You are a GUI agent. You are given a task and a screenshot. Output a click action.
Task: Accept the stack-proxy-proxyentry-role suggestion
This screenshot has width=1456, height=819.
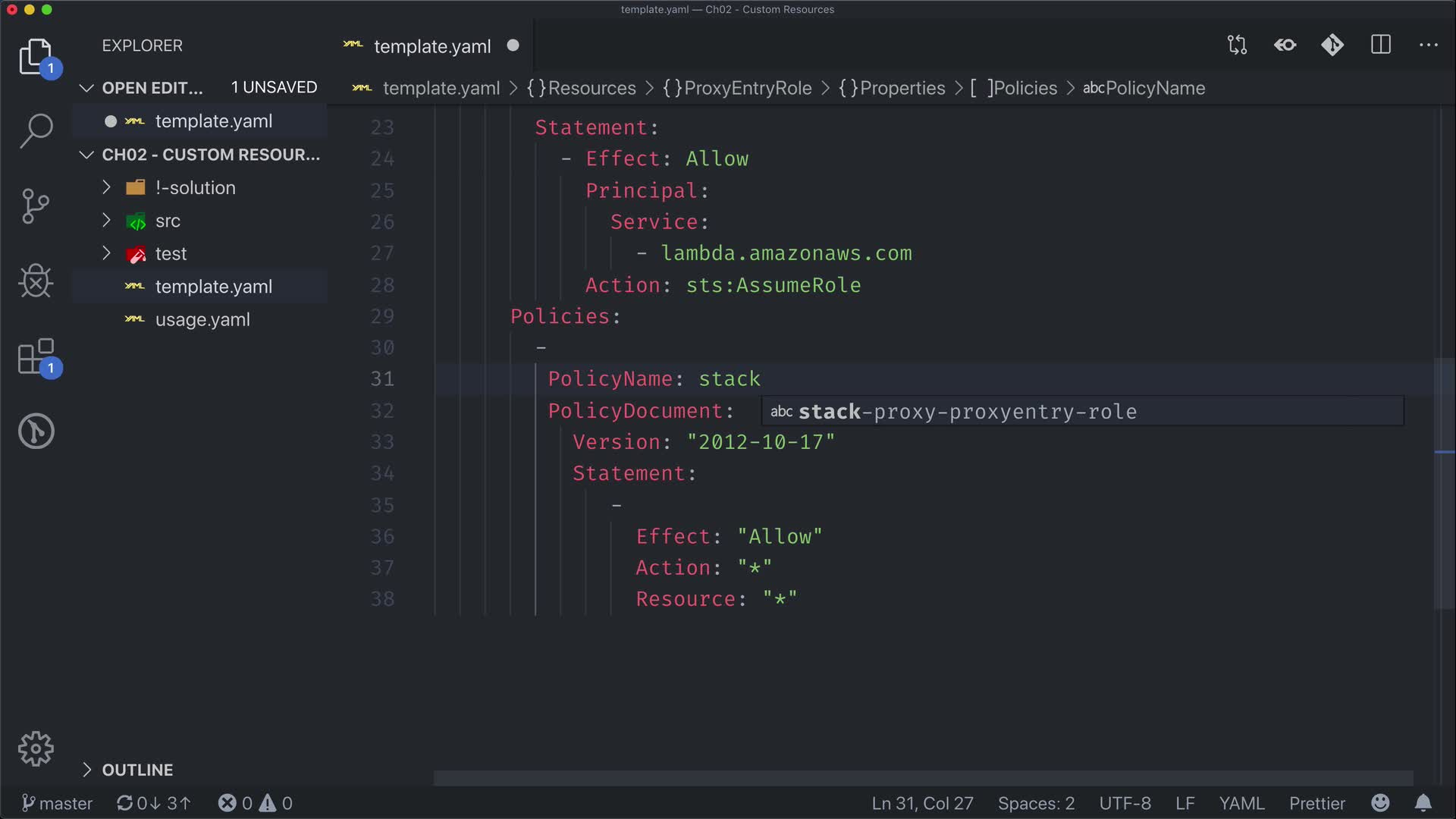967,411
